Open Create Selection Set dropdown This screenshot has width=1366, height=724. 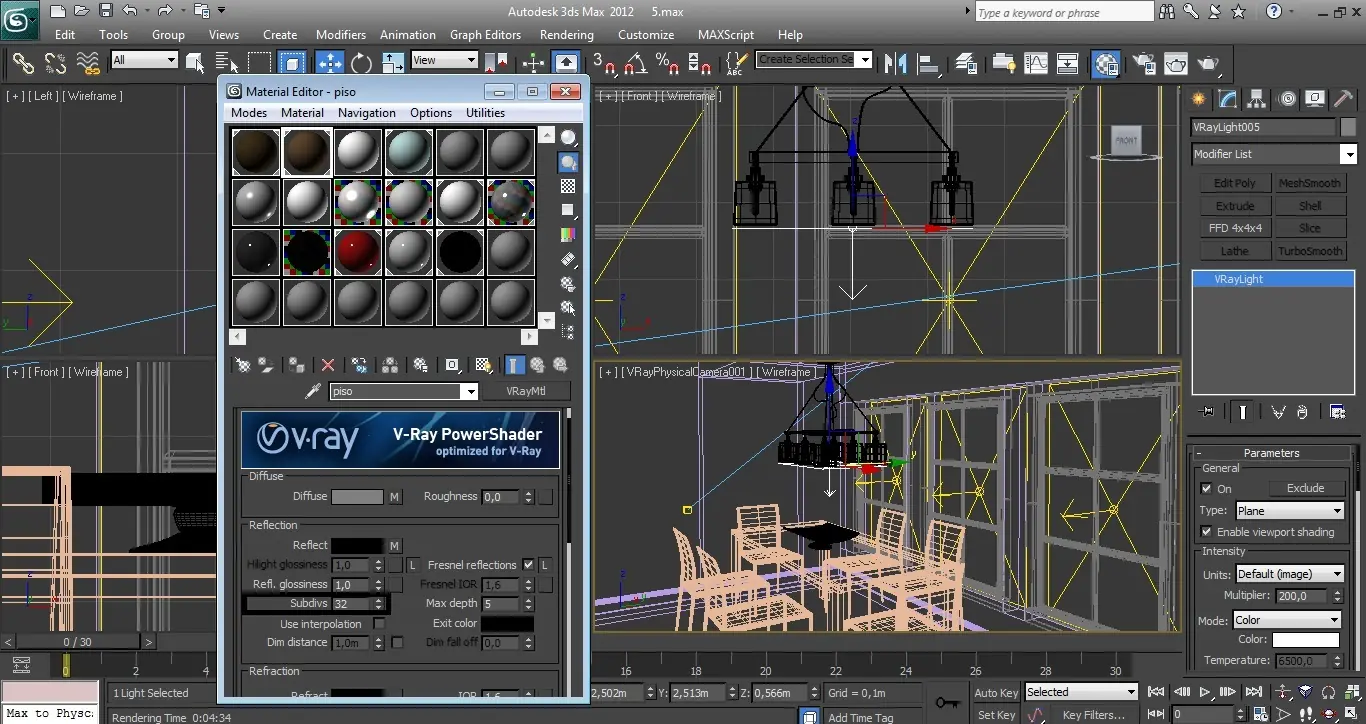tap(814, 60)
